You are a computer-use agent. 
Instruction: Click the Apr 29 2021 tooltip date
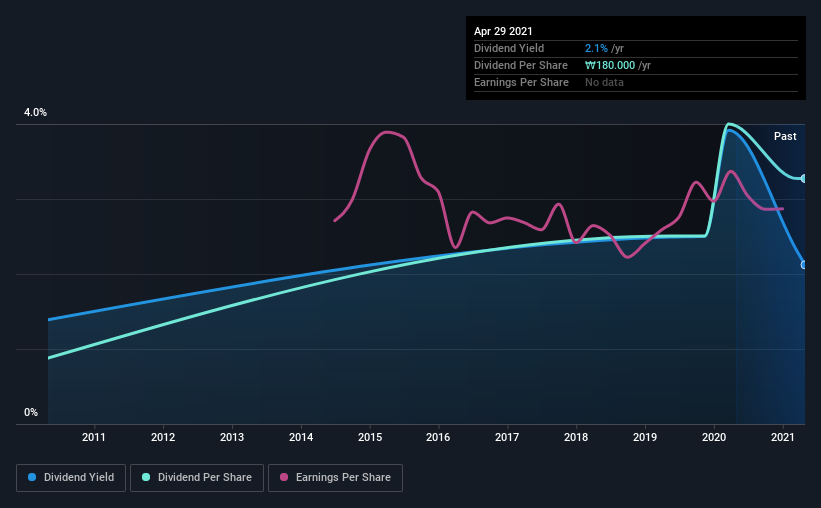(503, 31)
